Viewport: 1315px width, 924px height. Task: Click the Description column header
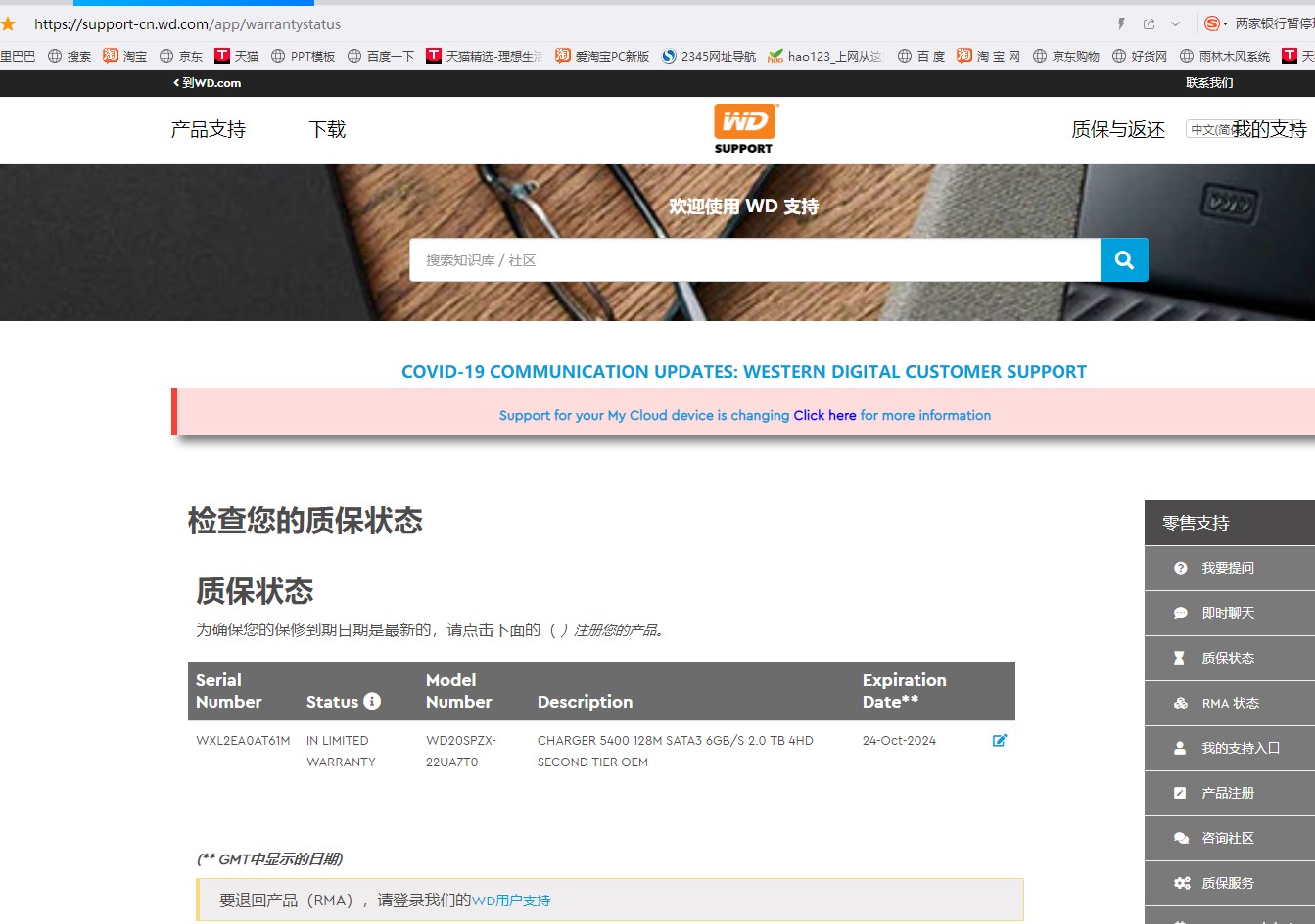tap(585, 702)
